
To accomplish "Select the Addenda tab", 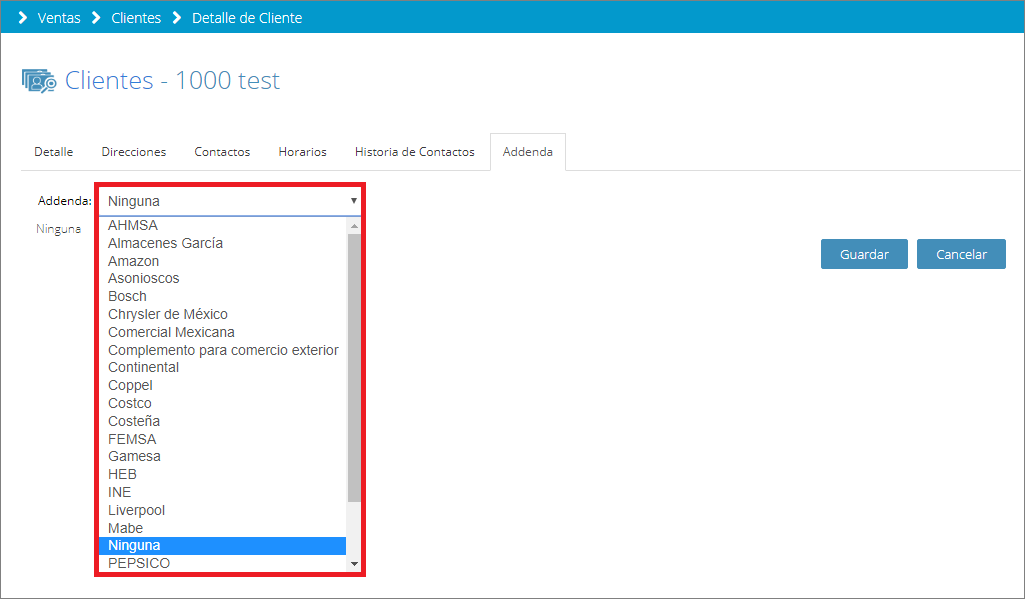I will [528, 152].
